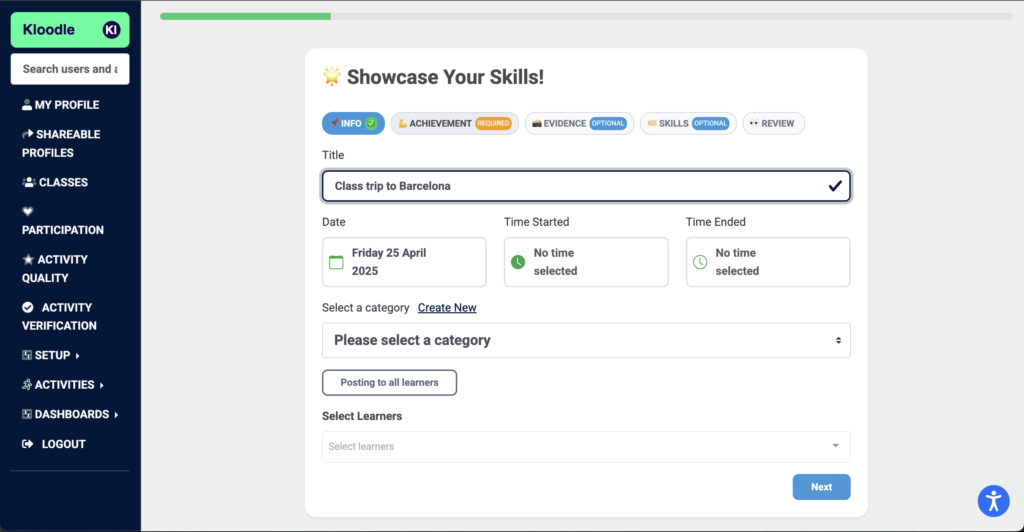1024x532 pixels.
Task: Expand the Setup submenu
Action: tap(51, 355)
